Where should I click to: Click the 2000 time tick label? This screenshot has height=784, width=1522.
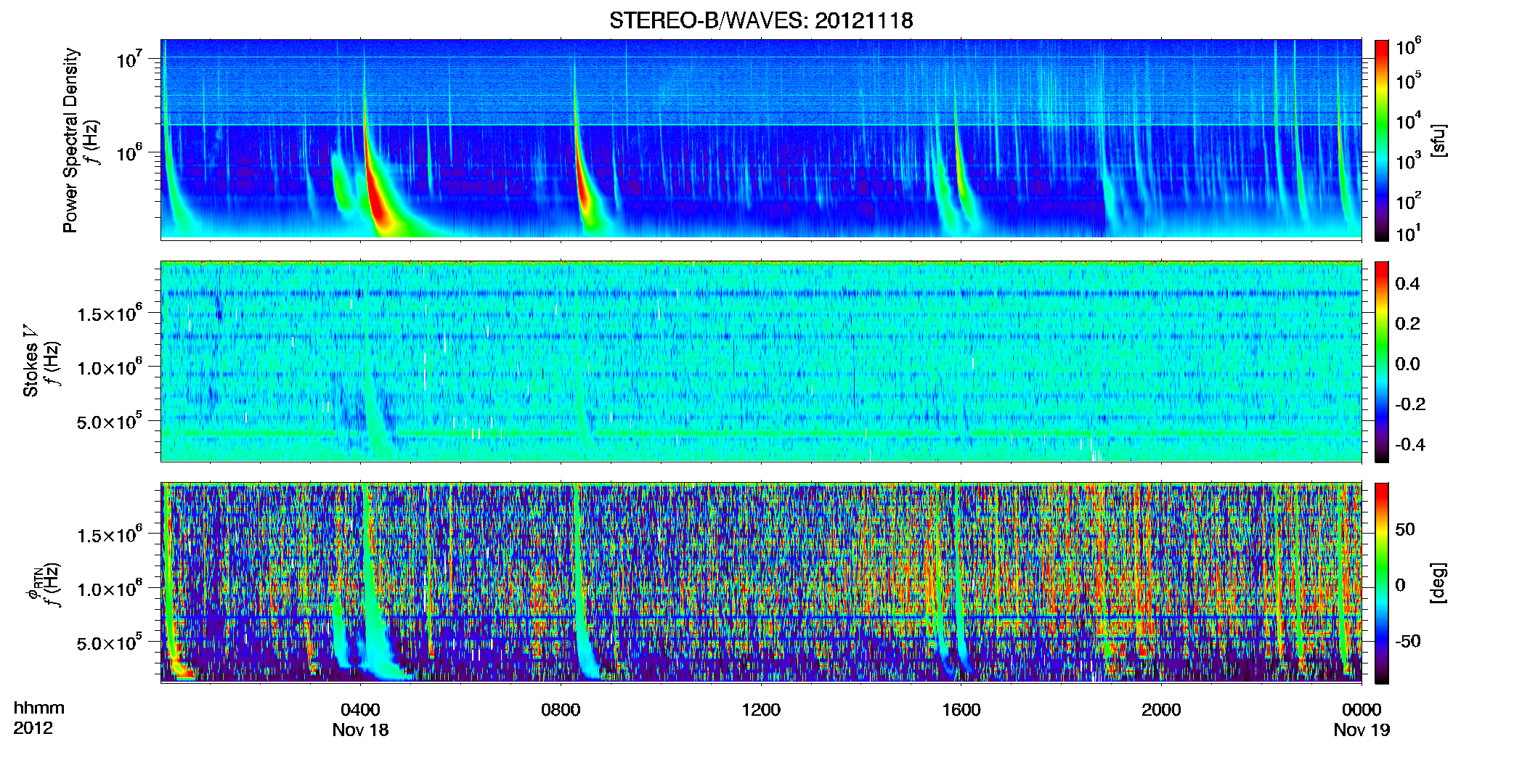pyautogui.click(x=1161, y=709)
